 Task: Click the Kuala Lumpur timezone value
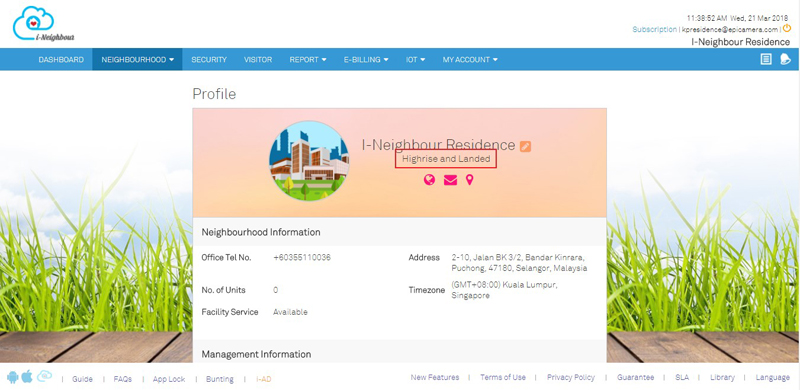pyautogui.click(x=505, y=290)
